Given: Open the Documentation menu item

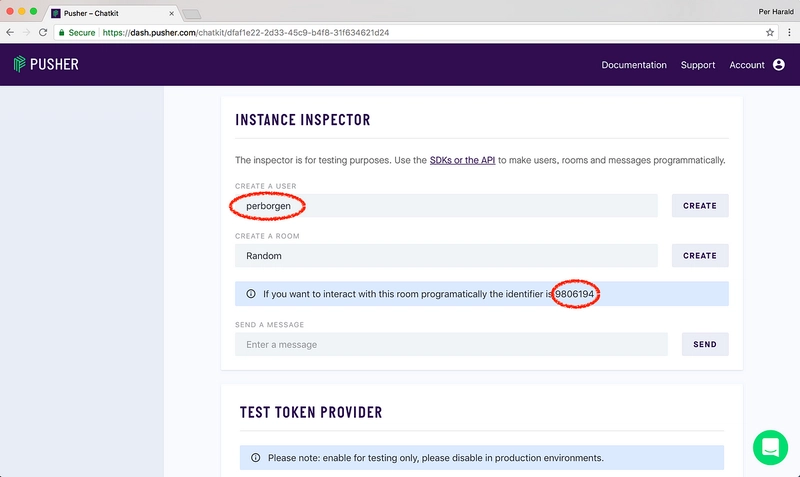Looking at the screenshot, I should [634, 65].
